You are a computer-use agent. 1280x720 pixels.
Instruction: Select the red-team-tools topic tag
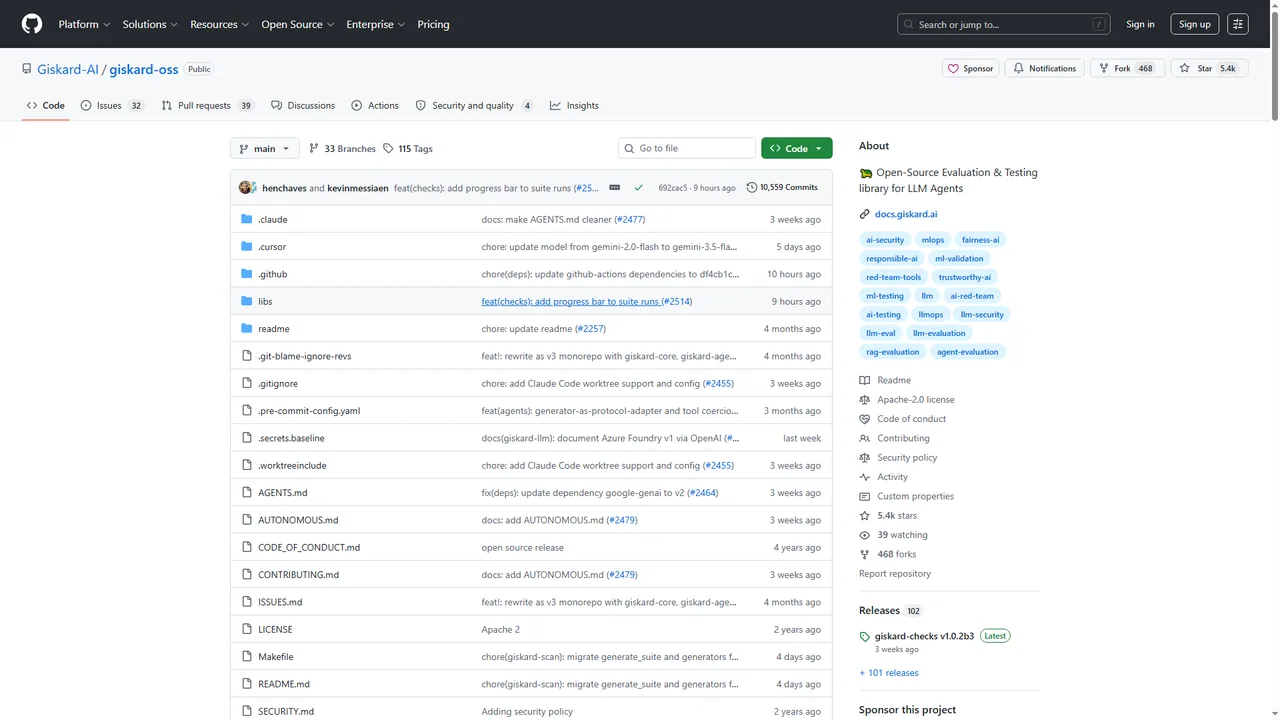pos(894,277)
